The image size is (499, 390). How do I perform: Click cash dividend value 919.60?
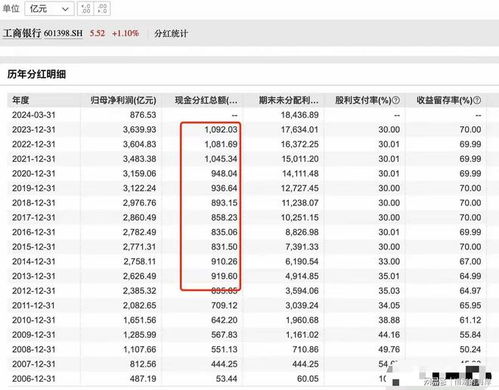click(224, 276)
